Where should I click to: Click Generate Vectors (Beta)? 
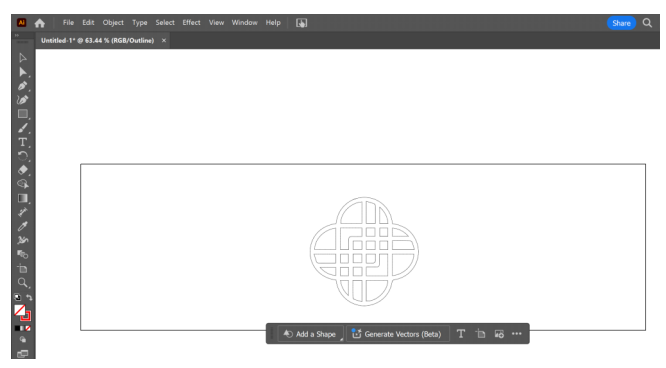coord(398,334)
